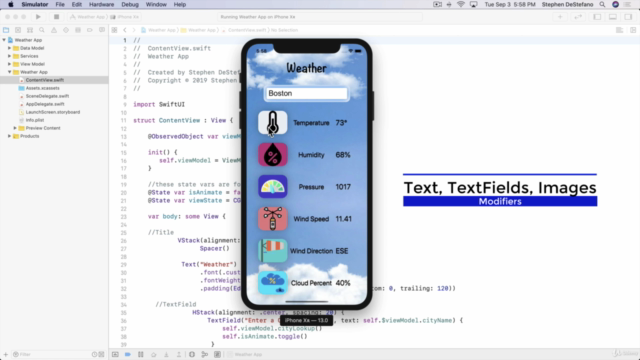Tap the Pressure gauge icon in simulator
This screenshot has width=640, height=360.
point(273,187)
